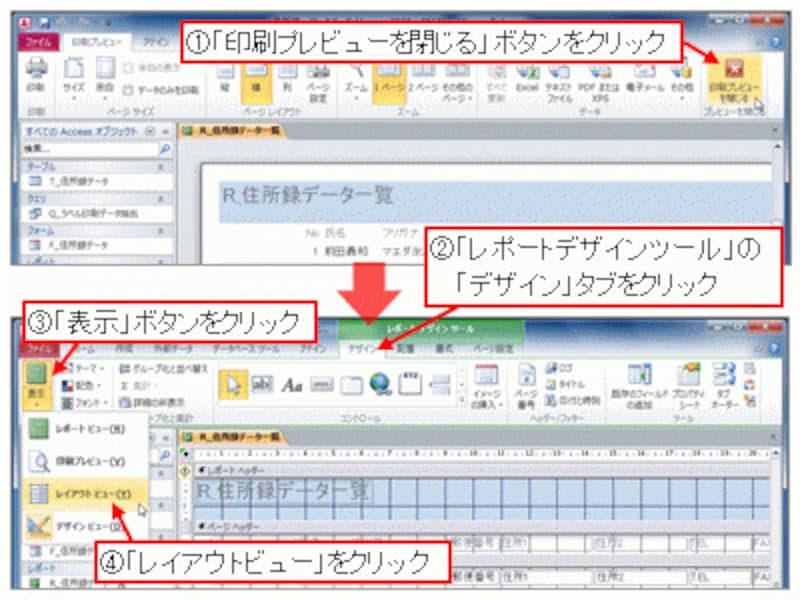Switch to データベースツール tab
This screenshot has height=600, width=800.
246,348
